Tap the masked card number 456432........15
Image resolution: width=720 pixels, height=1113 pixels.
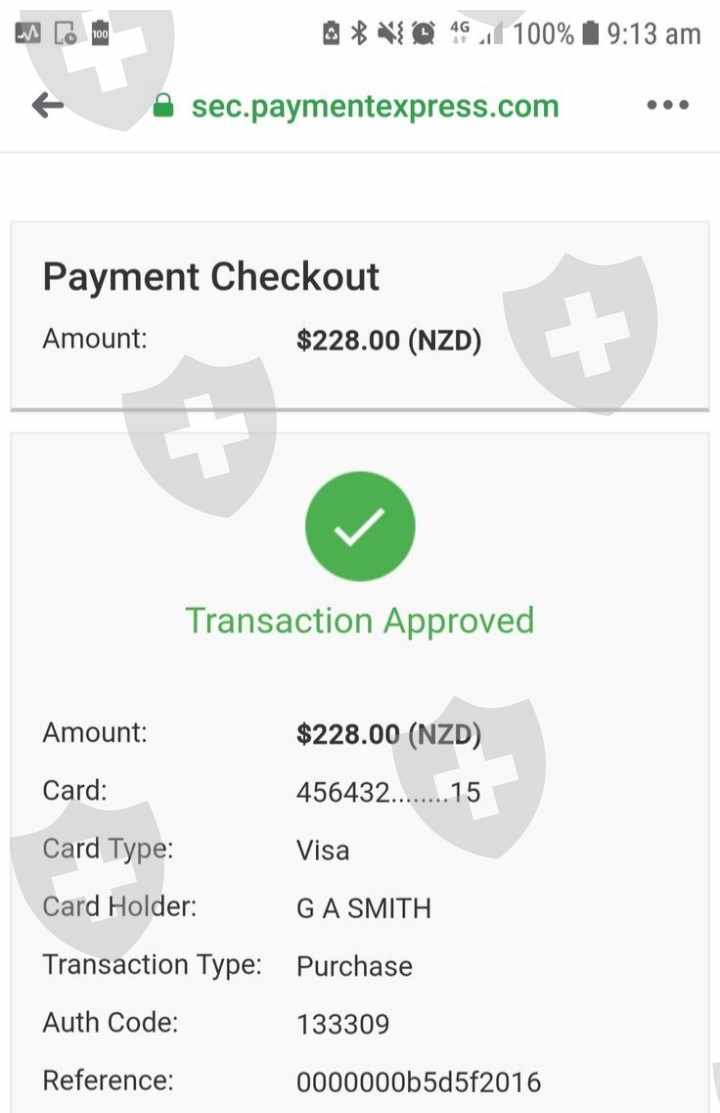(x=388, y=793)
